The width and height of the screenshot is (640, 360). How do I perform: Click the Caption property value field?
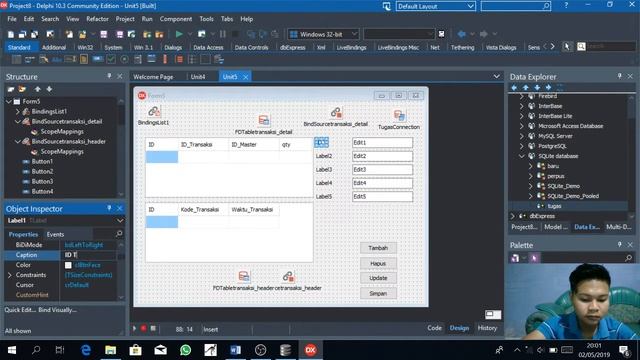pyautogui.click(x=90, y=255)
